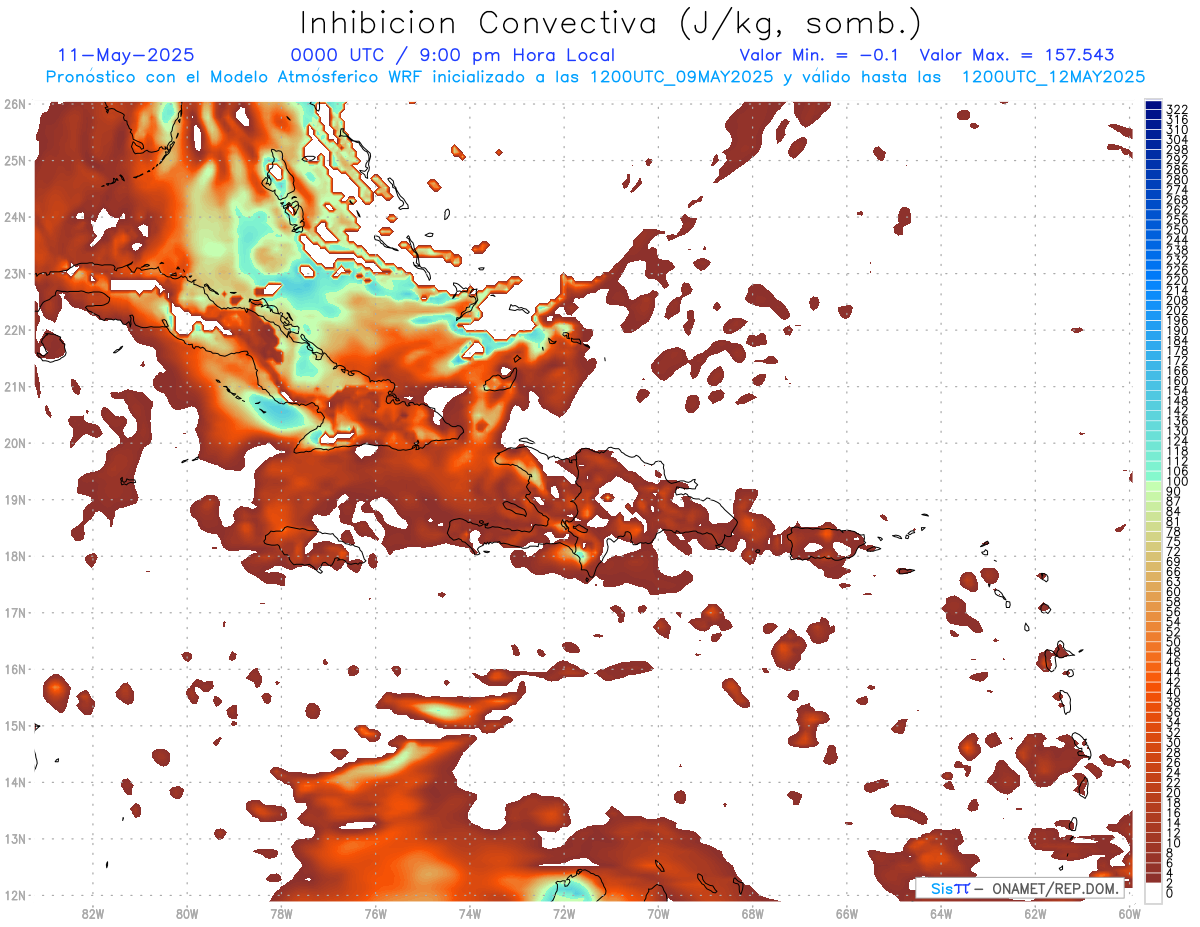
Task: Click the 76W longitude label
Action: 375,913
